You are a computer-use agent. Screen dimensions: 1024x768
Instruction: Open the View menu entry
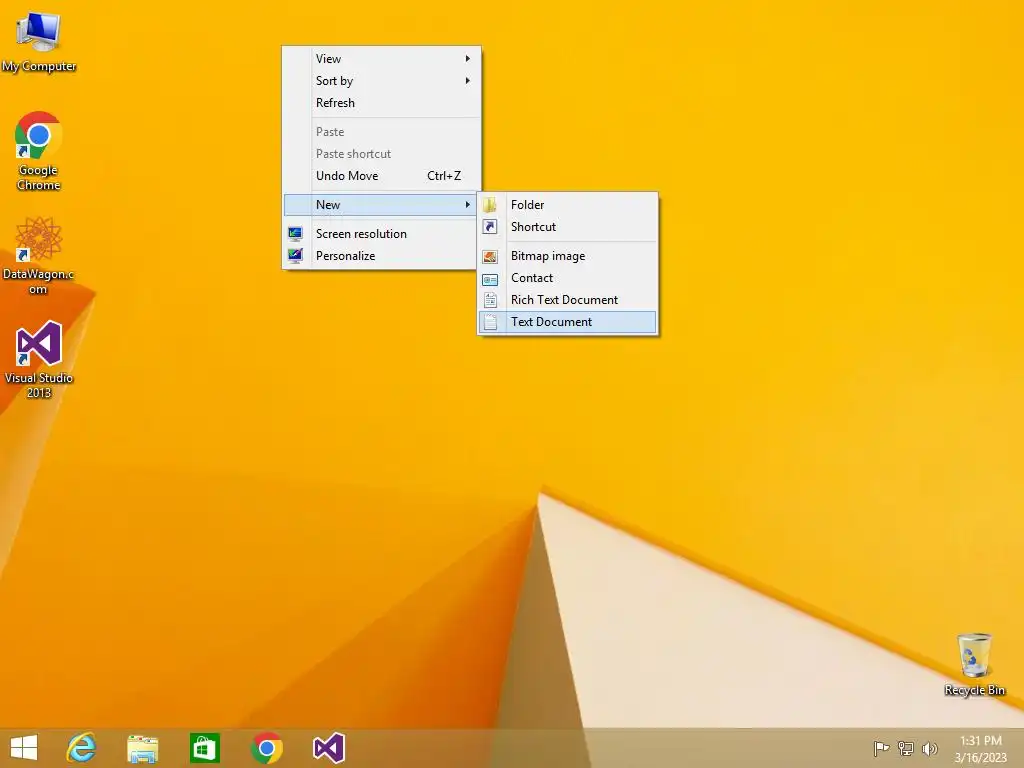pos(382,59)
